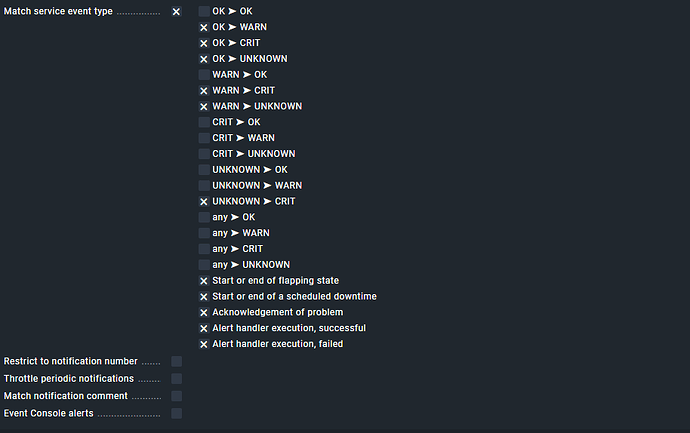Viewport: 690px width, 433px height.
Task: Uncheck Acknowledgement of problem
Action: pyautogui.click(x=204, y=313)
